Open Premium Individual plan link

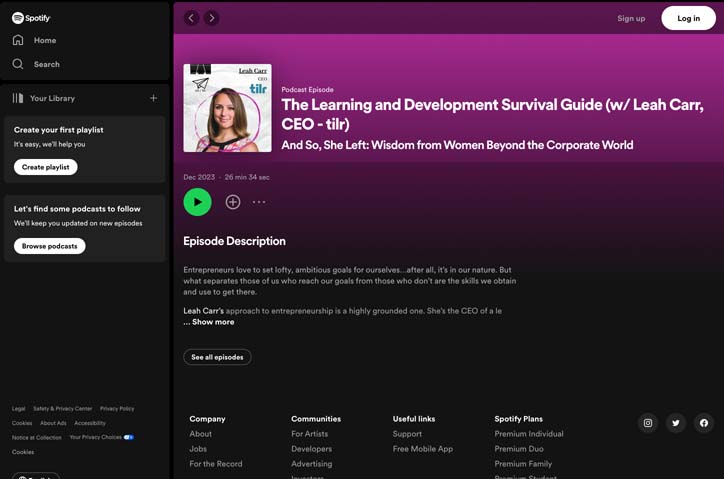(529, 434)
